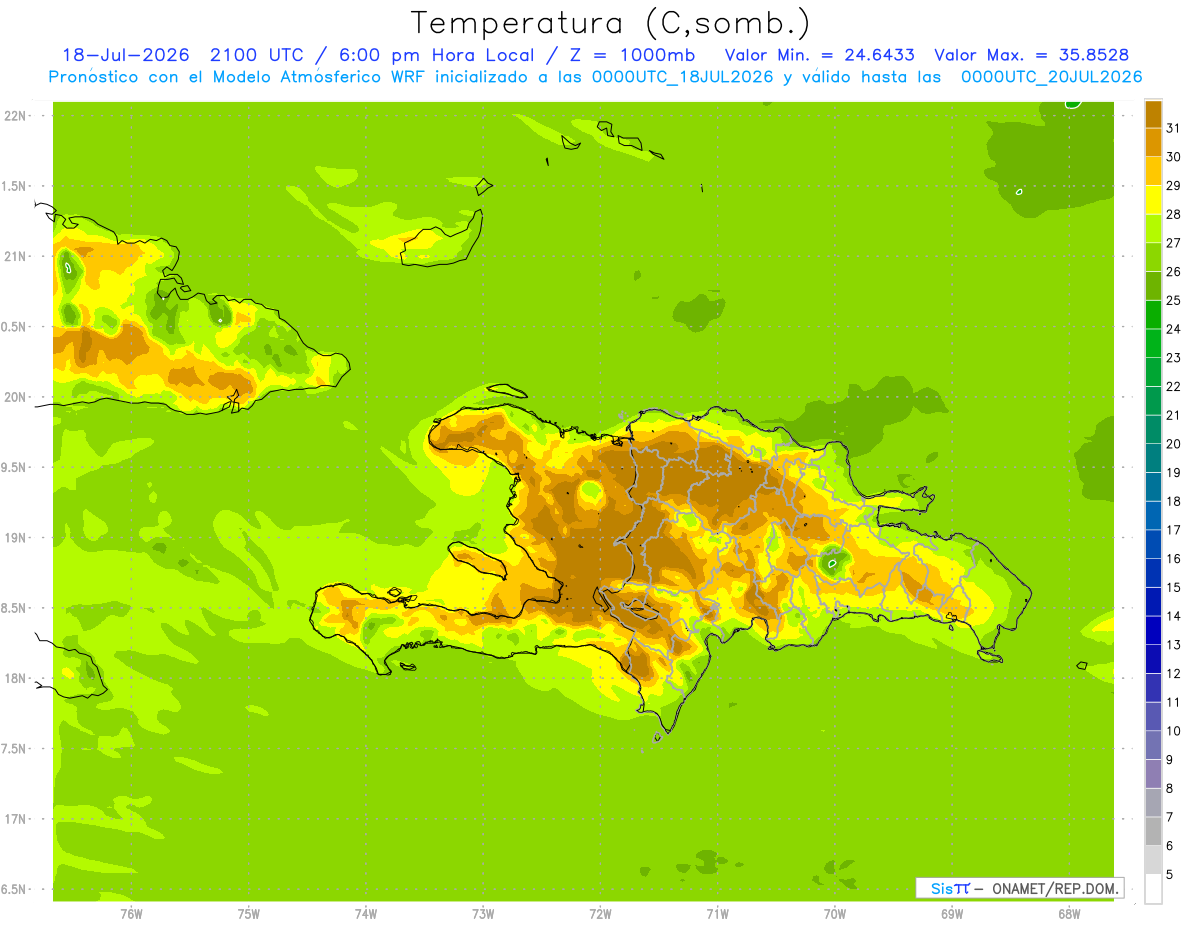This screenshot has height=927, width=1200.
Task: Click latitude axis label "21N"
Action: click(14, 257)
